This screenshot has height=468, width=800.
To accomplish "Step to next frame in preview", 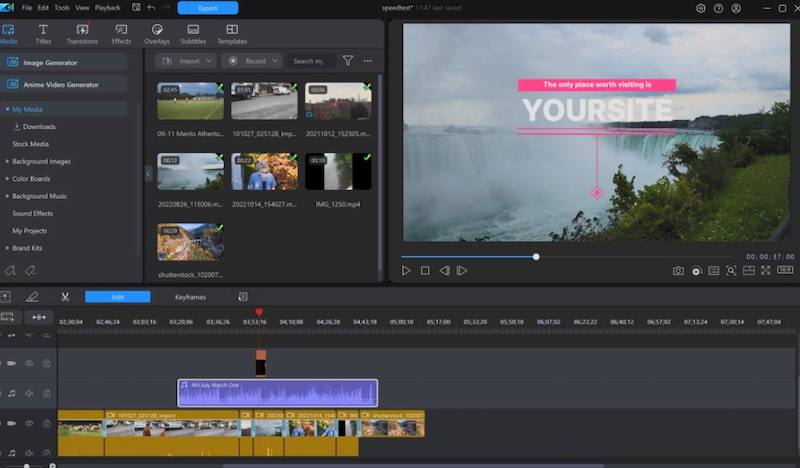I will click(x=462, y=270).
